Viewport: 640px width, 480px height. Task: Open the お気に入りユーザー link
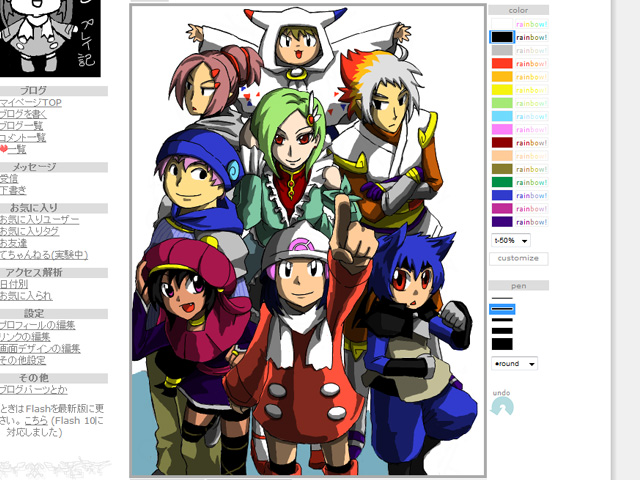click(40, 220)
